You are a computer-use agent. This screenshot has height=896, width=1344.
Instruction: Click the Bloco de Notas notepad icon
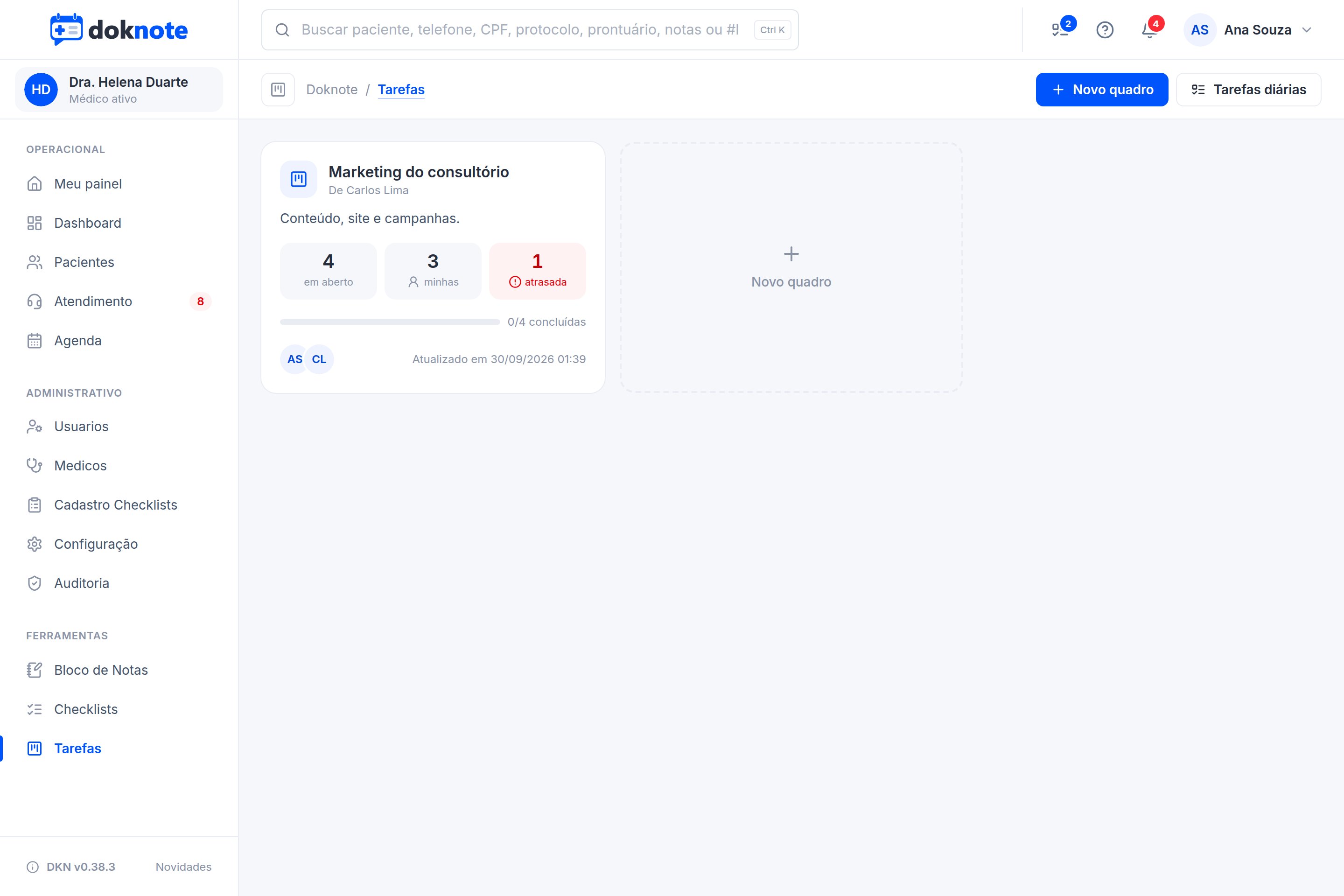[34, 670]
